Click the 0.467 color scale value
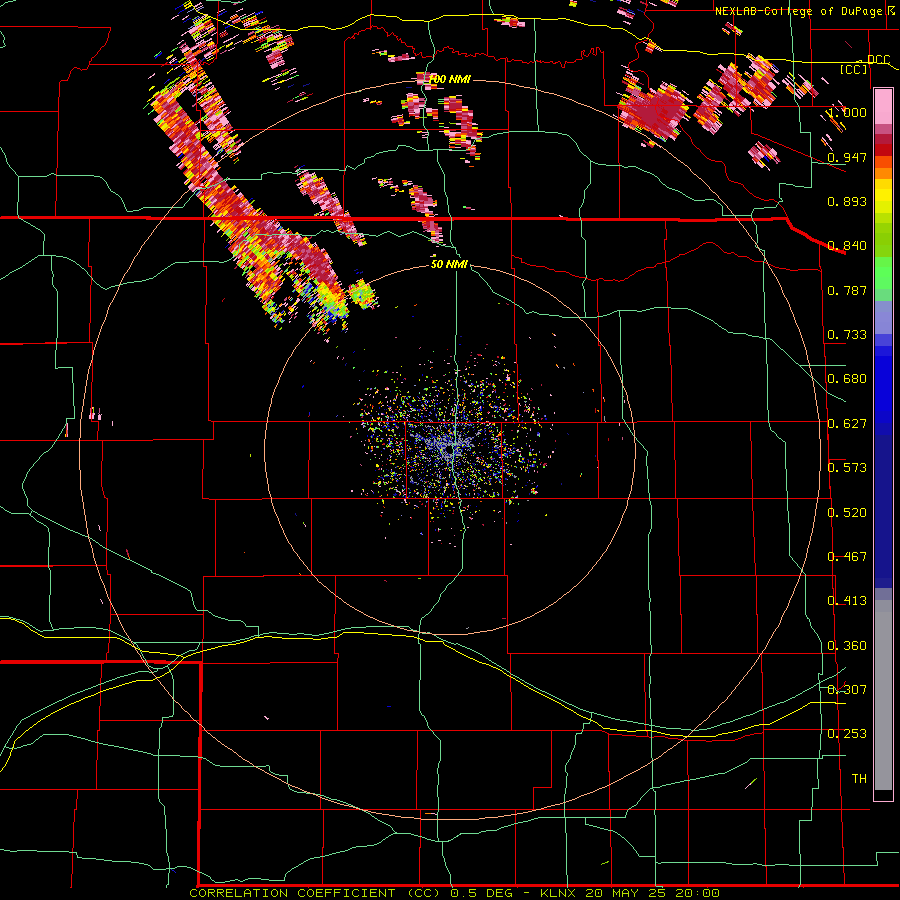900x900 pixels. (x=847, y=557)
